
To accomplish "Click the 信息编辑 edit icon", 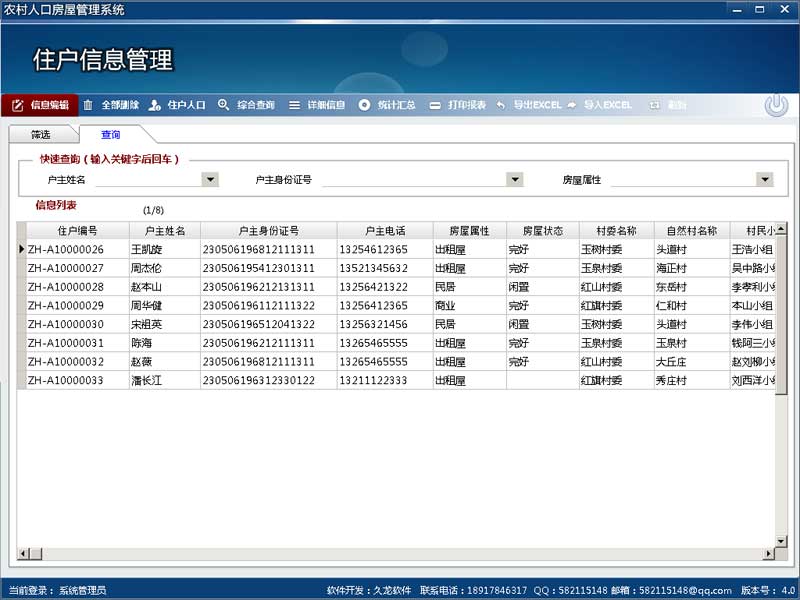I will 17,105.
